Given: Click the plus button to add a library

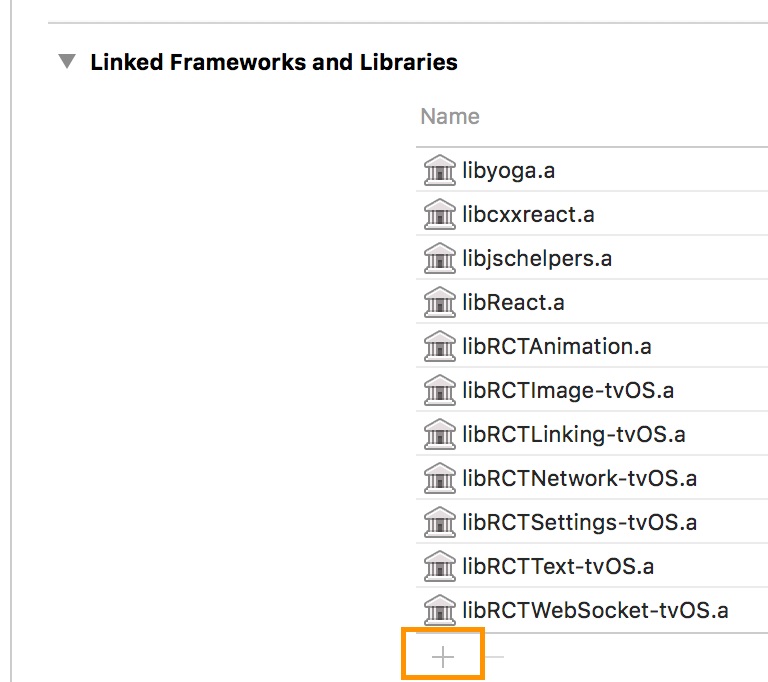Looking at the screenshot, I should click(x=443, y=657).
